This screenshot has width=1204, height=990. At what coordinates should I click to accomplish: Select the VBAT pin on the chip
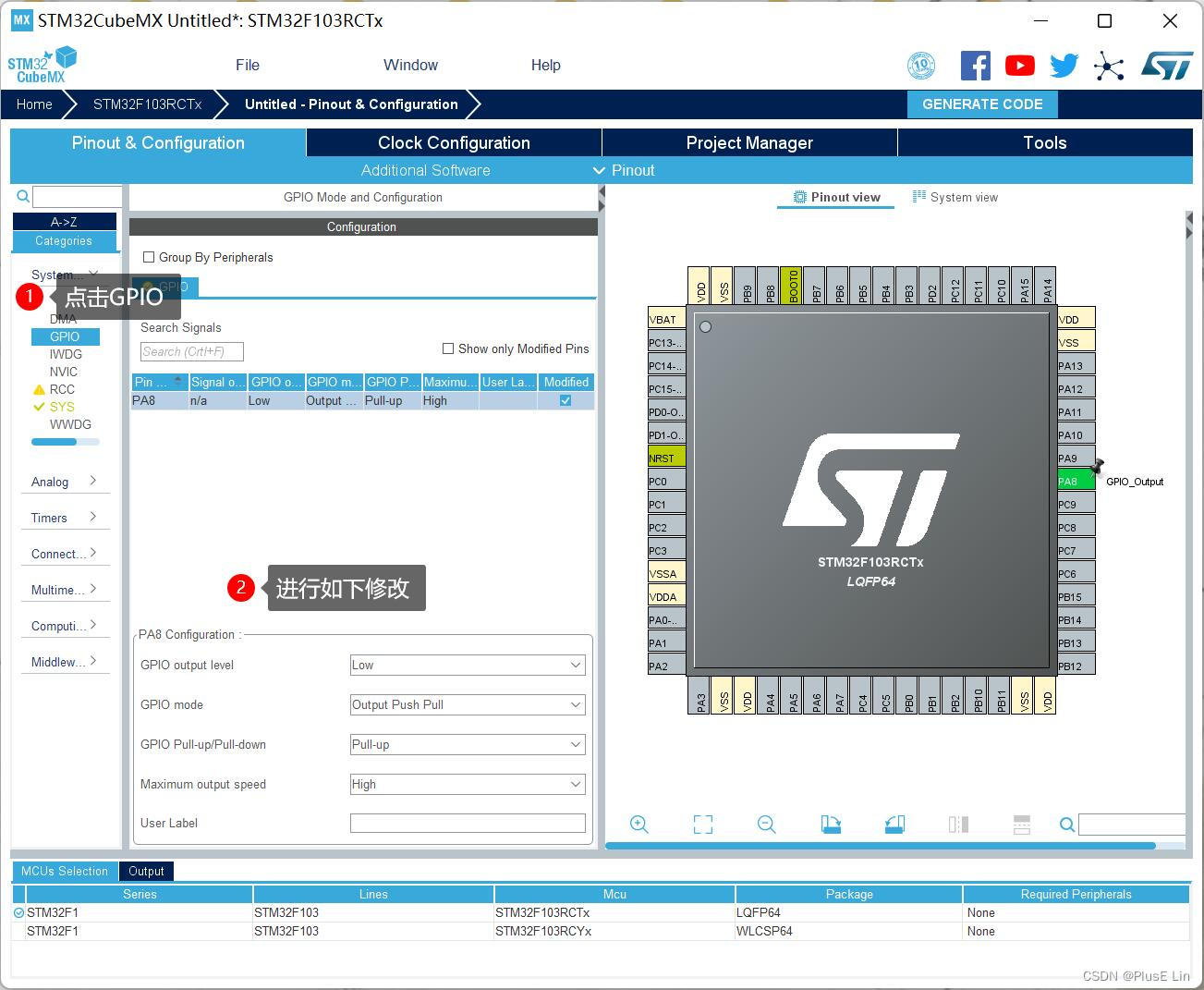coord(666,319)
